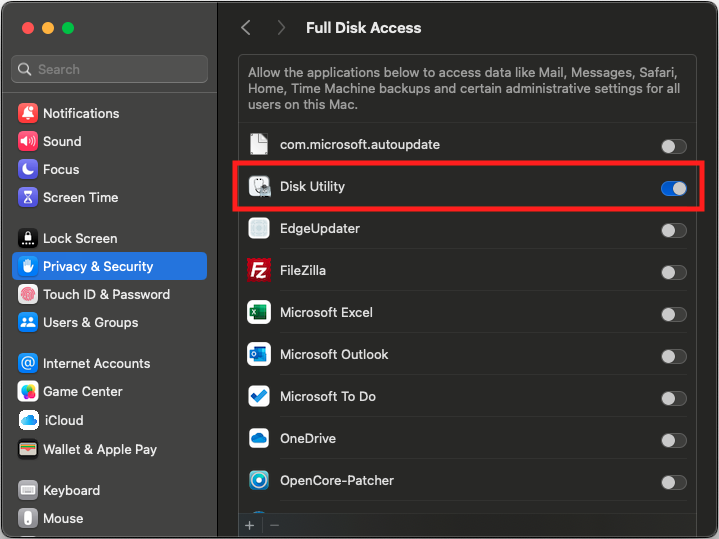The height and width of the screenshot is (539, 719).
Task: Select the Disk Utility row label
Action: pyautogui.click(x=312, y=187)
